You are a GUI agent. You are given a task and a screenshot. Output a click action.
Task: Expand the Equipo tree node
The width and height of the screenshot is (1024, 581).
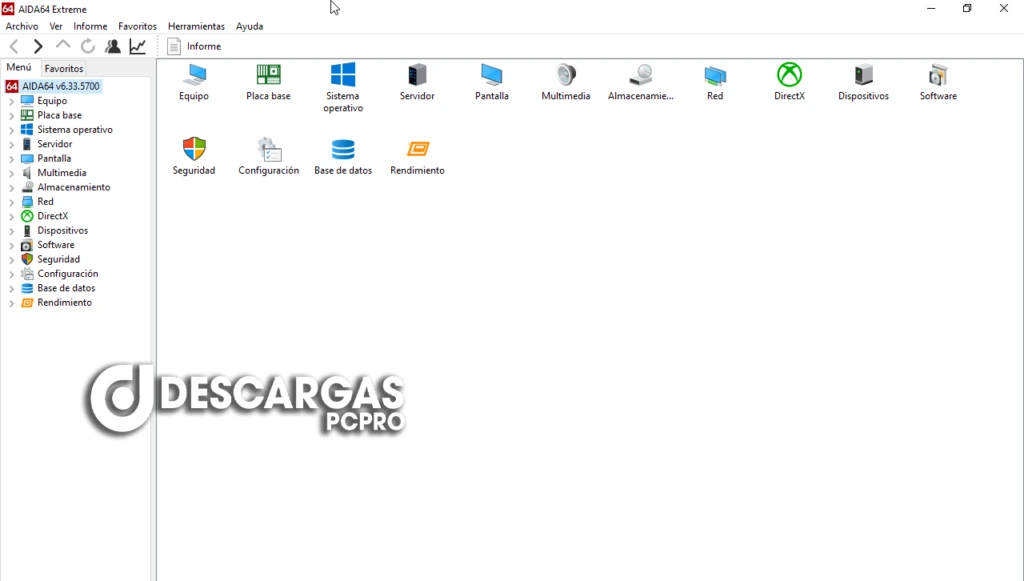(x=12, y=101)
